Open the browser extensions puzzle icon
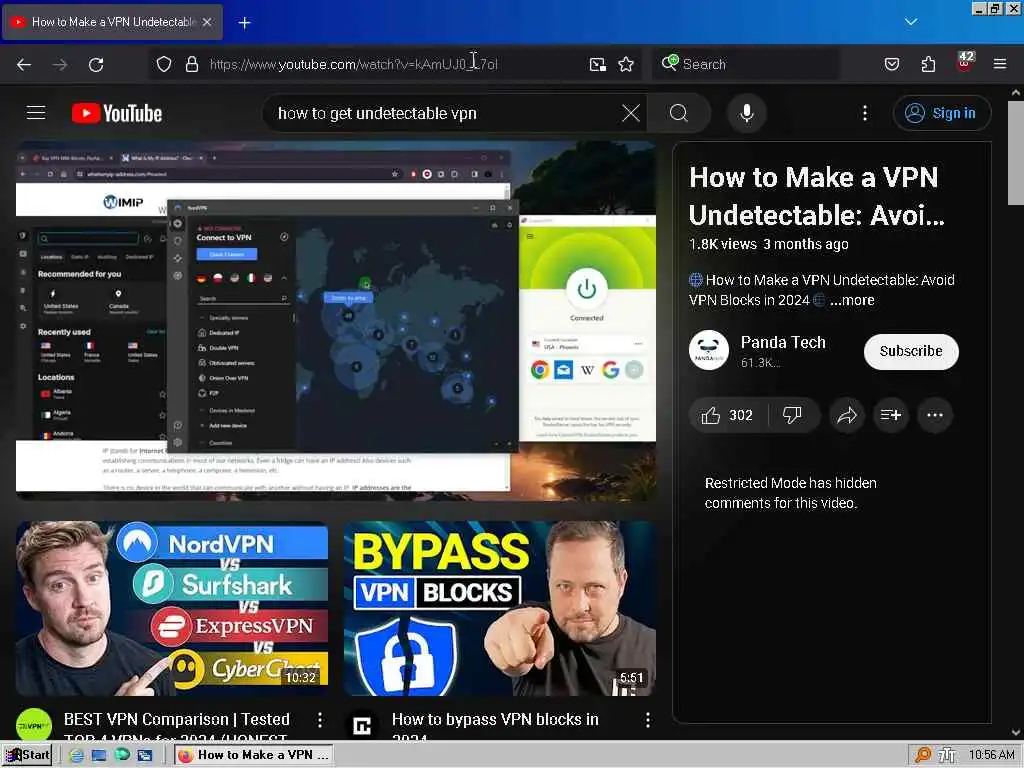The width and height of the screenshot is (1024, 768). click(928, 64)
